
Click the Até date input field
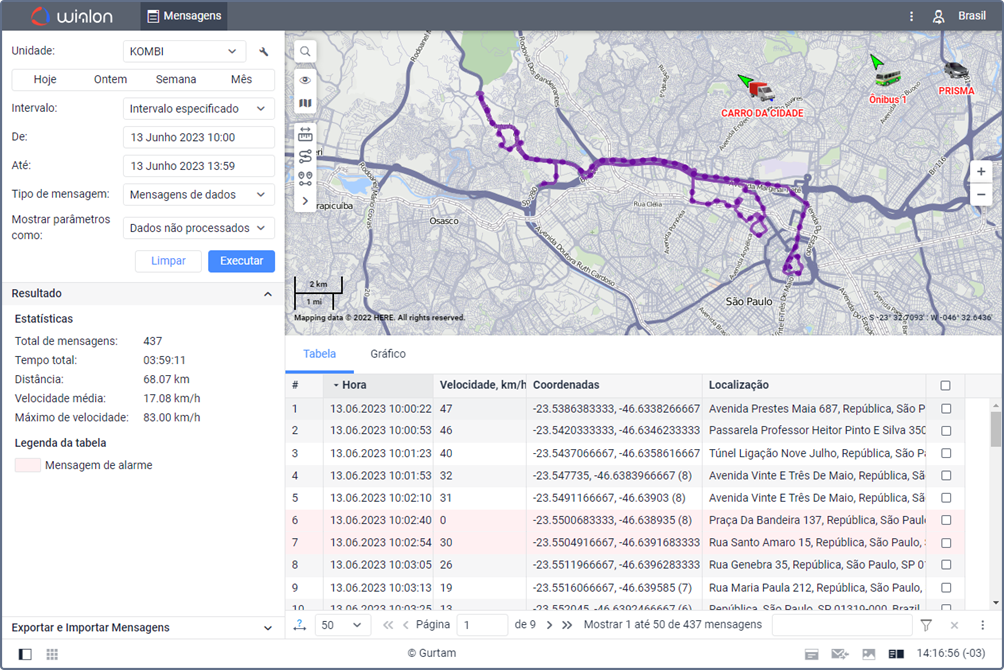(x=199, y=166)
